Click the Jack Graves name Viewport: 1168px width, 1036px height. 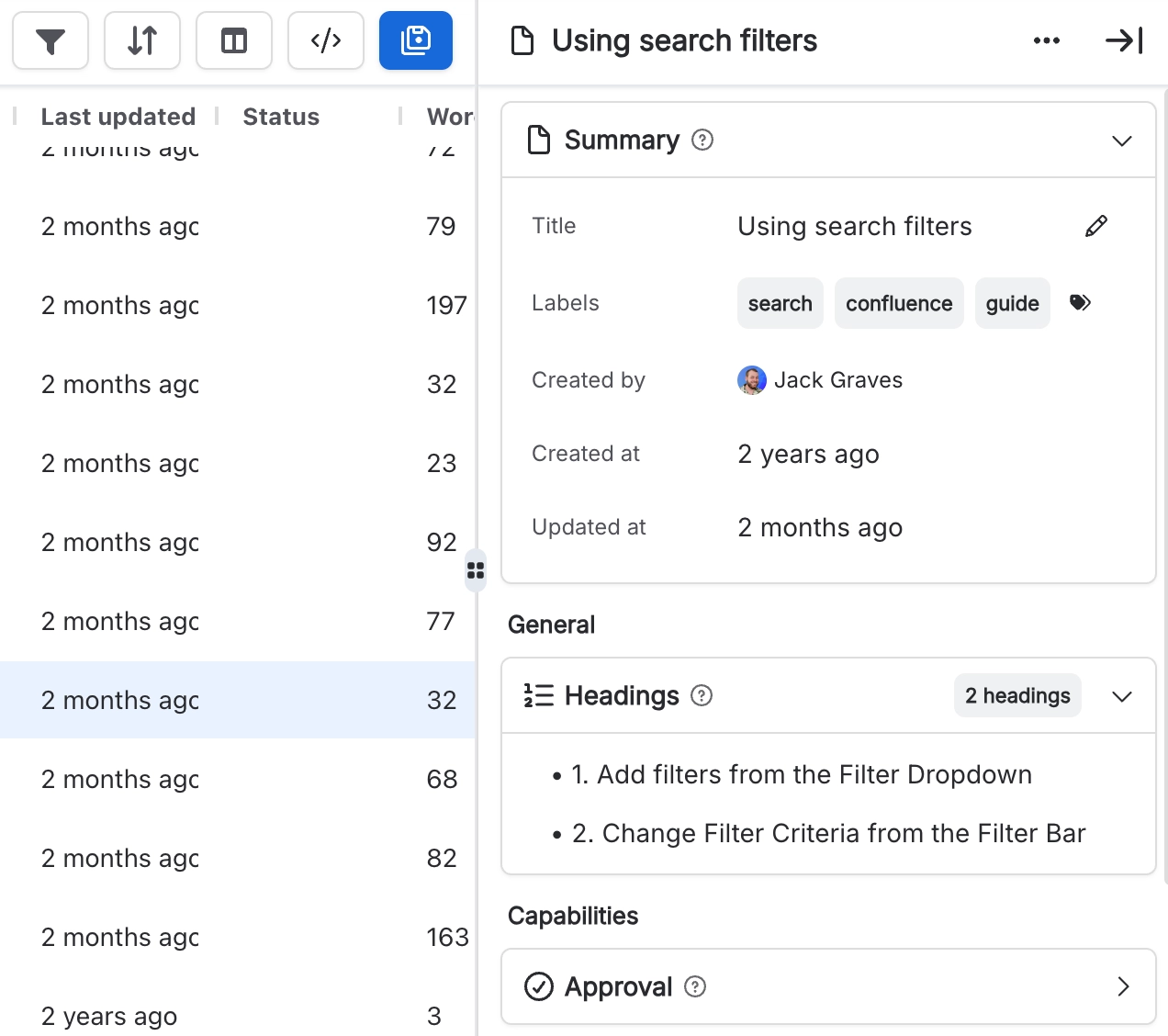(x=838, y=380)
